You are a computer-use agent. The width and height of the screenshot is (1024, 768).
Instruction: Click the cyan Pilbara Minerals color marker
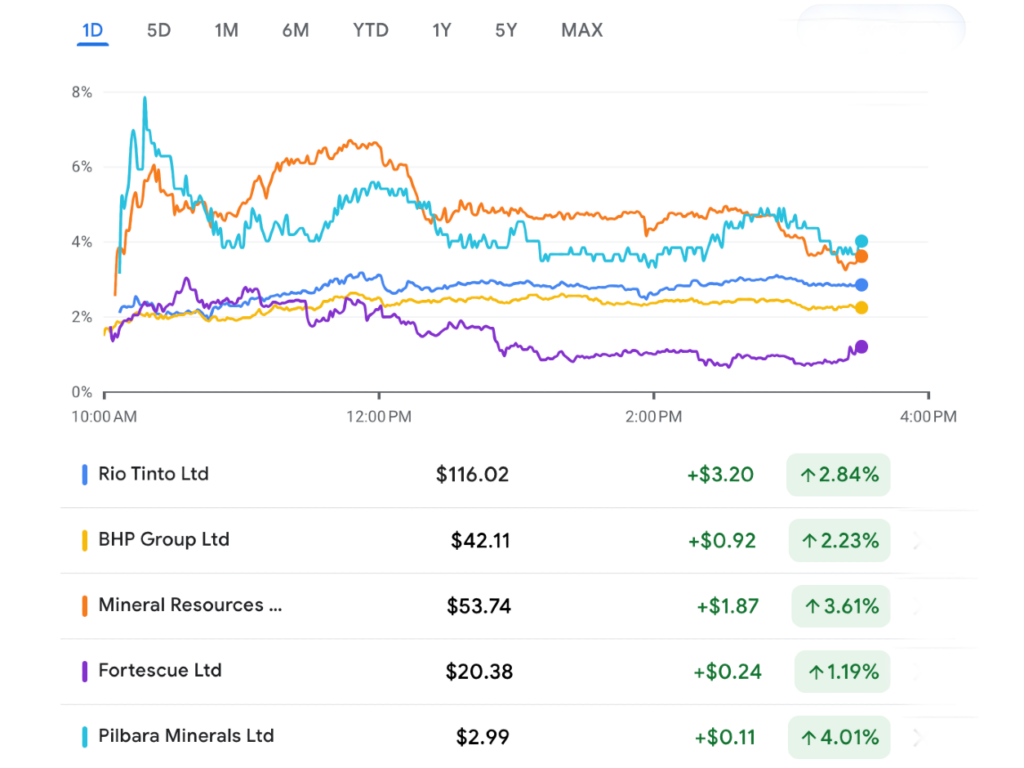pos(84,737)
